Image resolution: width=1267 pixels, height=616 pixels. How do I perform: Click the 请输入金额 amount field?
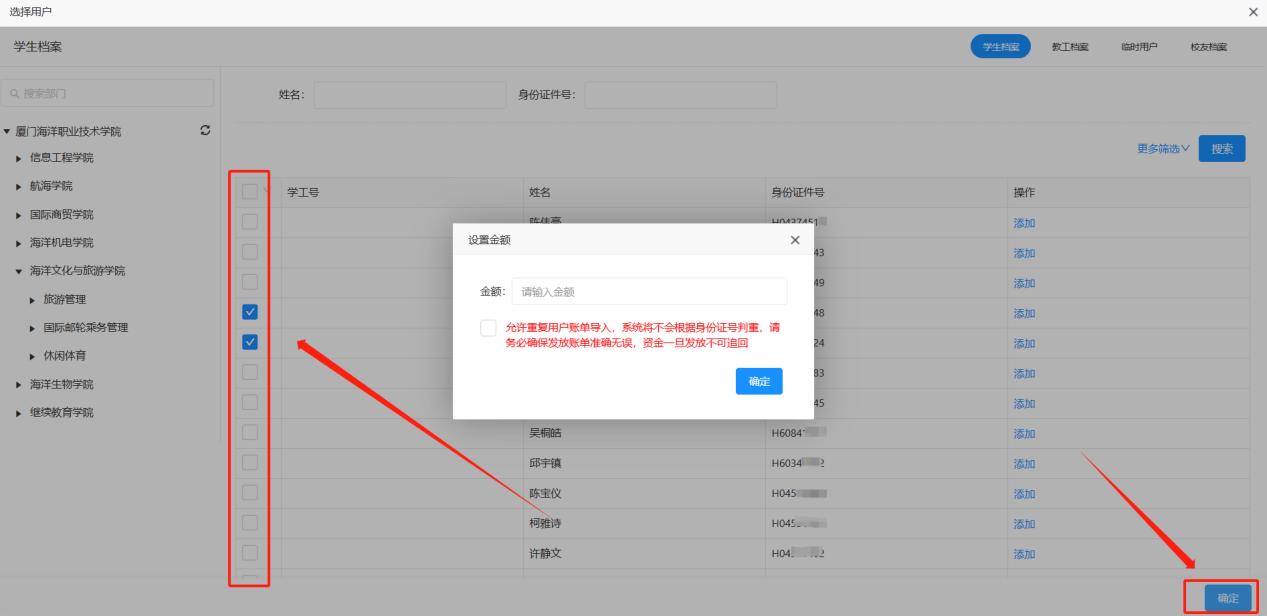649,292
